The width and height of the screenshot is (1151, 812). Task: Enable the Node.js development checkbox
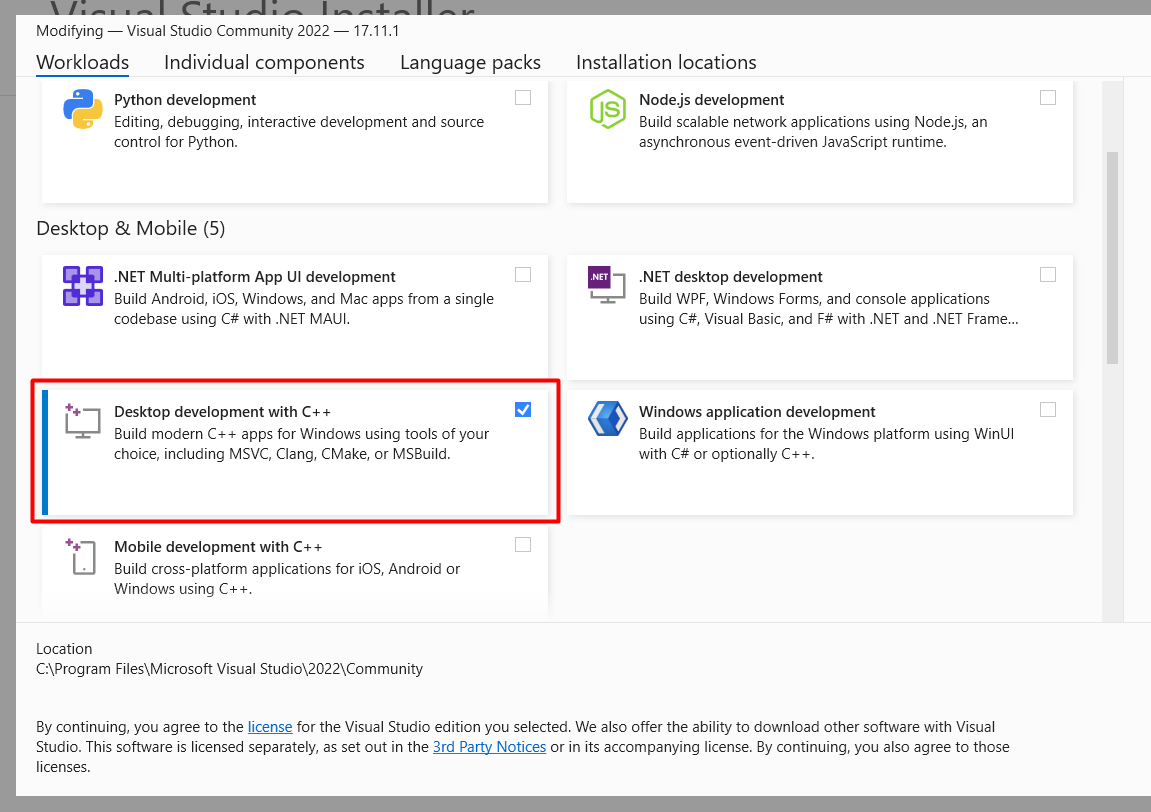[1047, 98]
